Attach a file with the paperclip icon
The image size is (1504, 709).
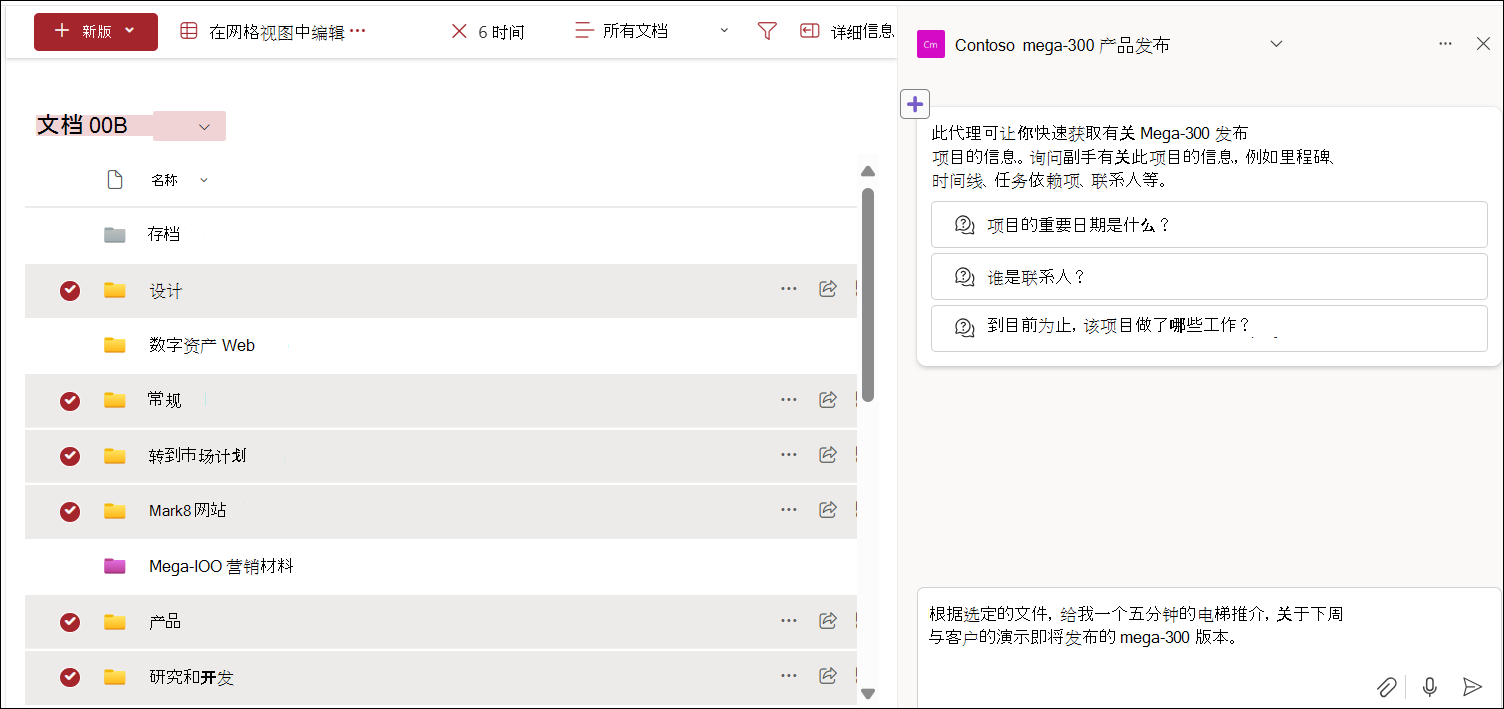point(1386,687)
